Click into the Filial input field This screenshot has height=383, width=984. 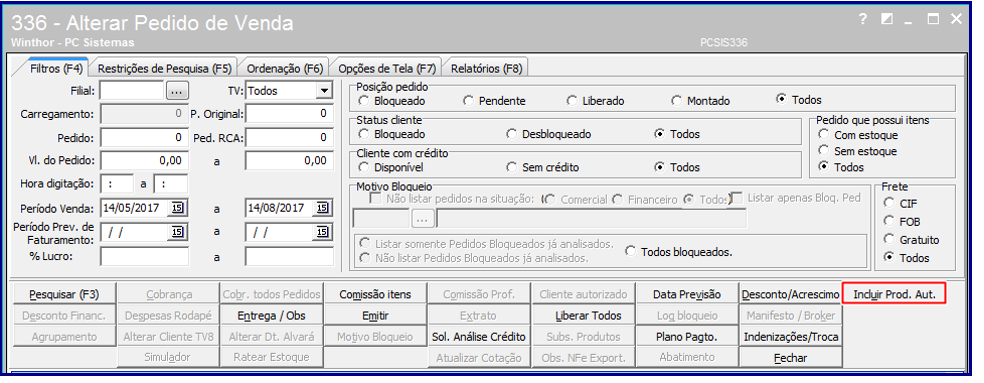[x=132, y=91]
